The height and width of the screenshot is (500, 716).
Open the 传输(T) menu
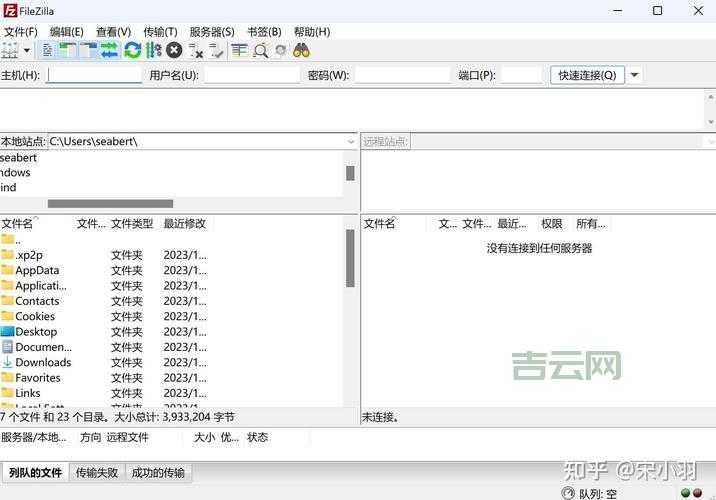pos(160,32)
